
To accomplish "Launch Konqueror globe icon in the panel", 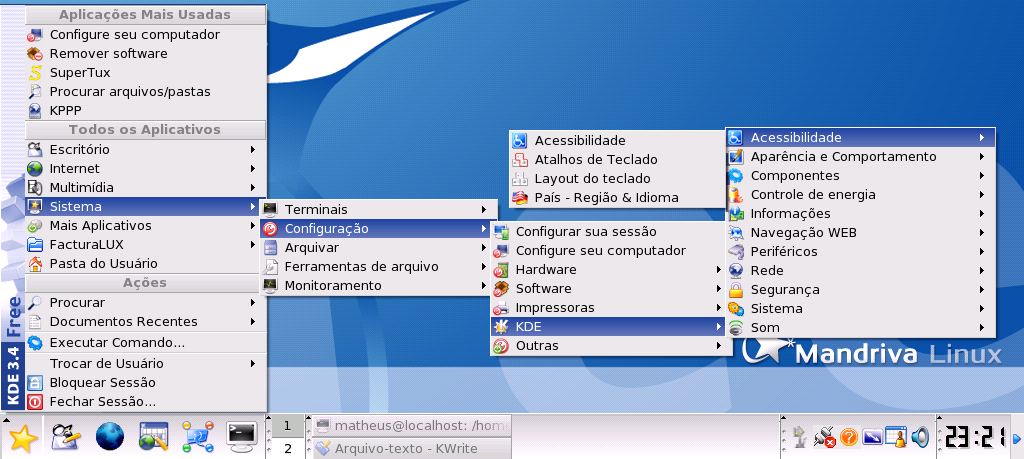I will click(110, 437).
